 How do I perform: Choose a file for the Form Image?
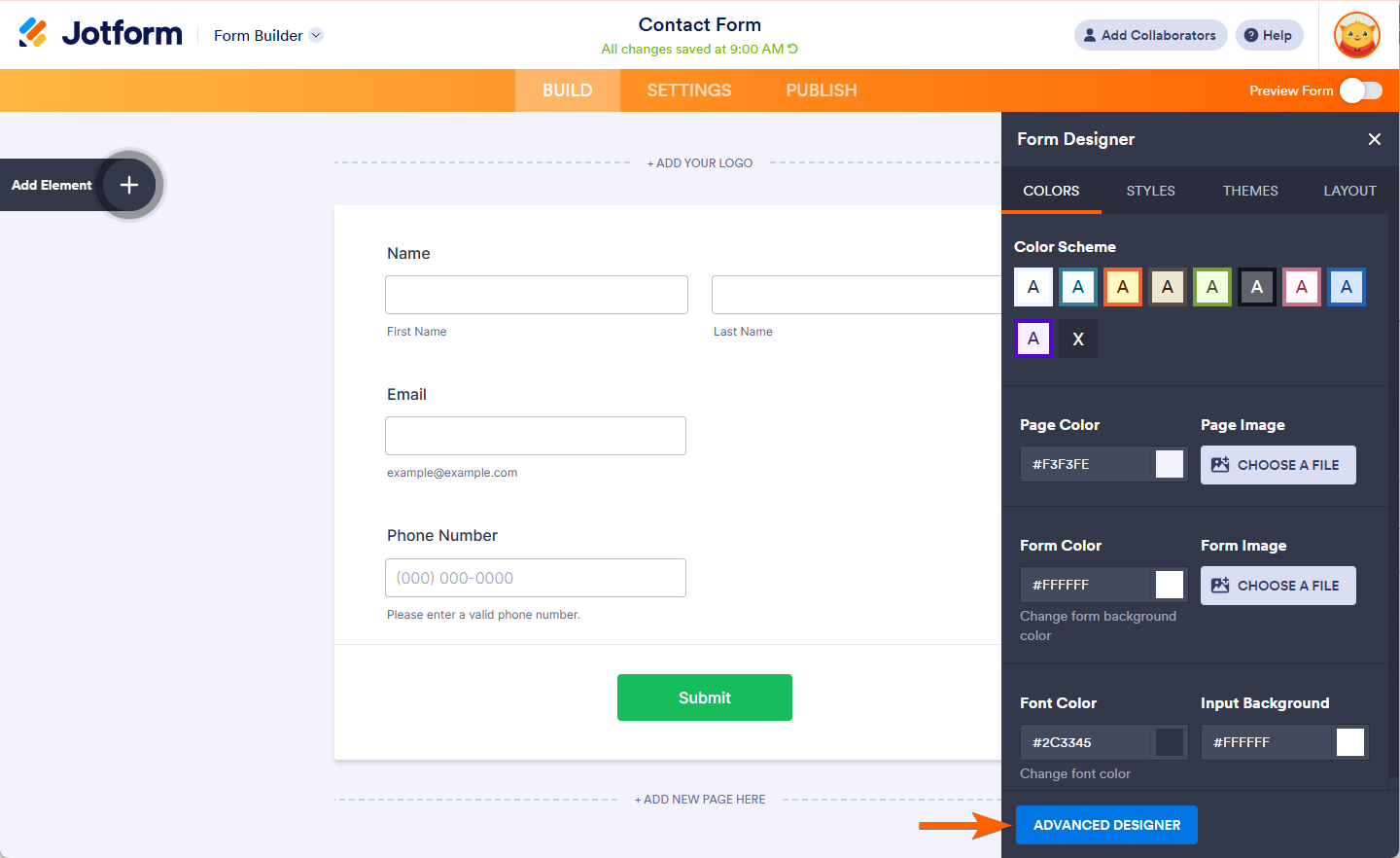[1277, 585]
